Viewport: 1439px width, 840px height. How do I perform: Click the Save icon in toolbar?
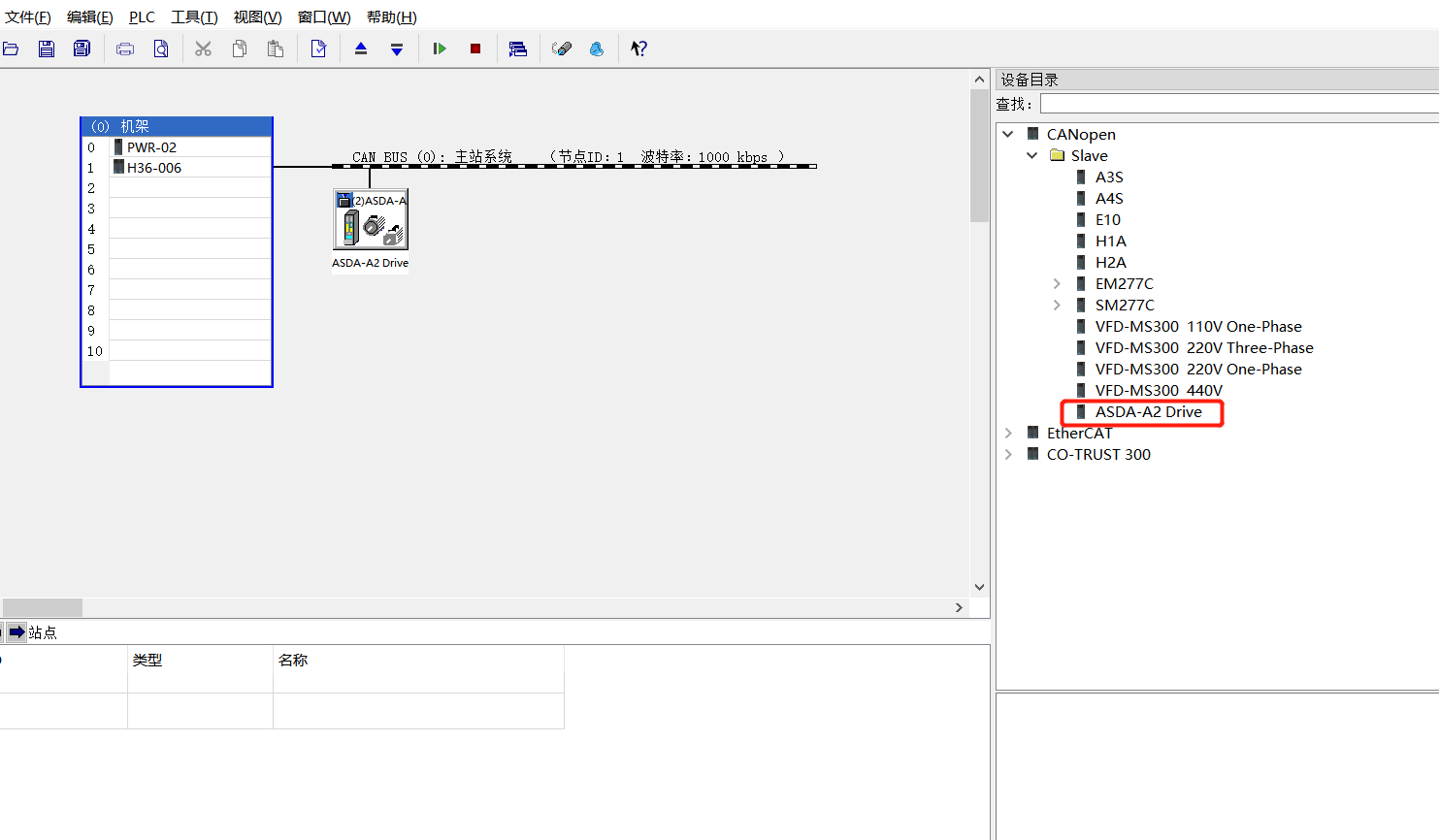click(47, 48)
